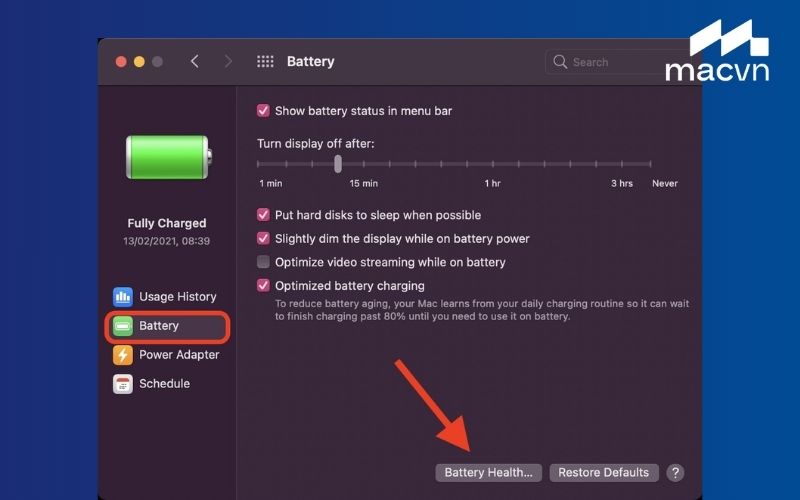Uncheck Put hard disks to sleep

coord(263,215)
